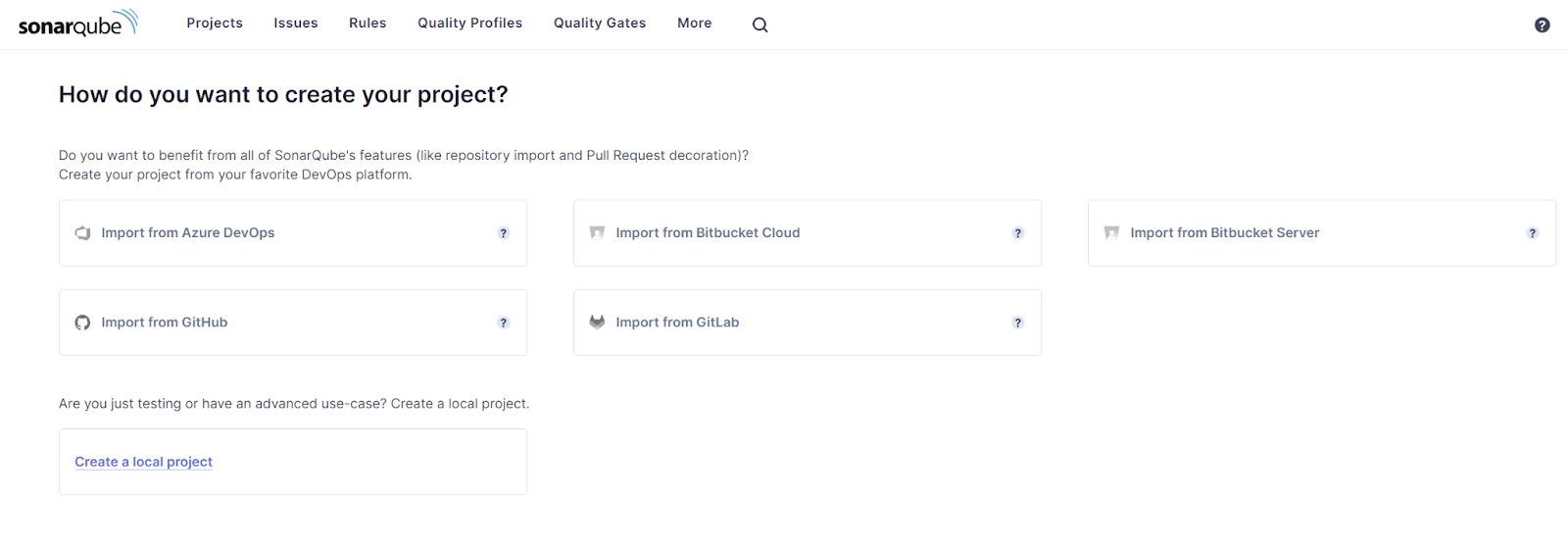Open the help icon in top-right corner

[x=1542, y=25]
